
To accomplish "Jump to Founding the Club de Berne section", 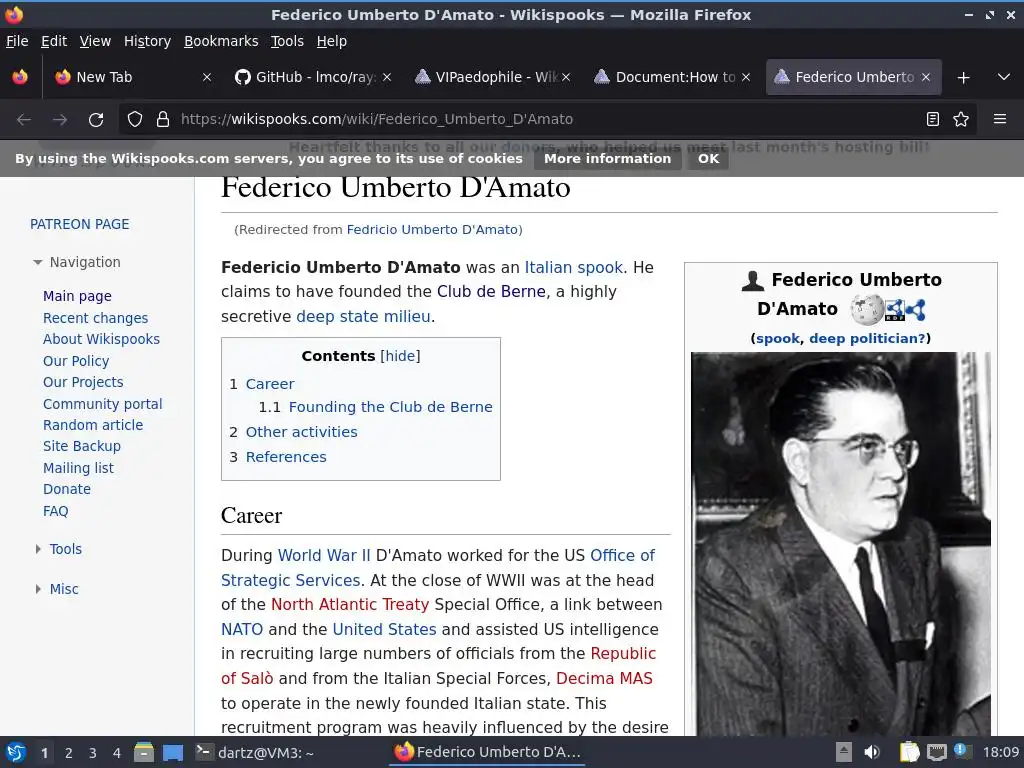I will [391, 407].
